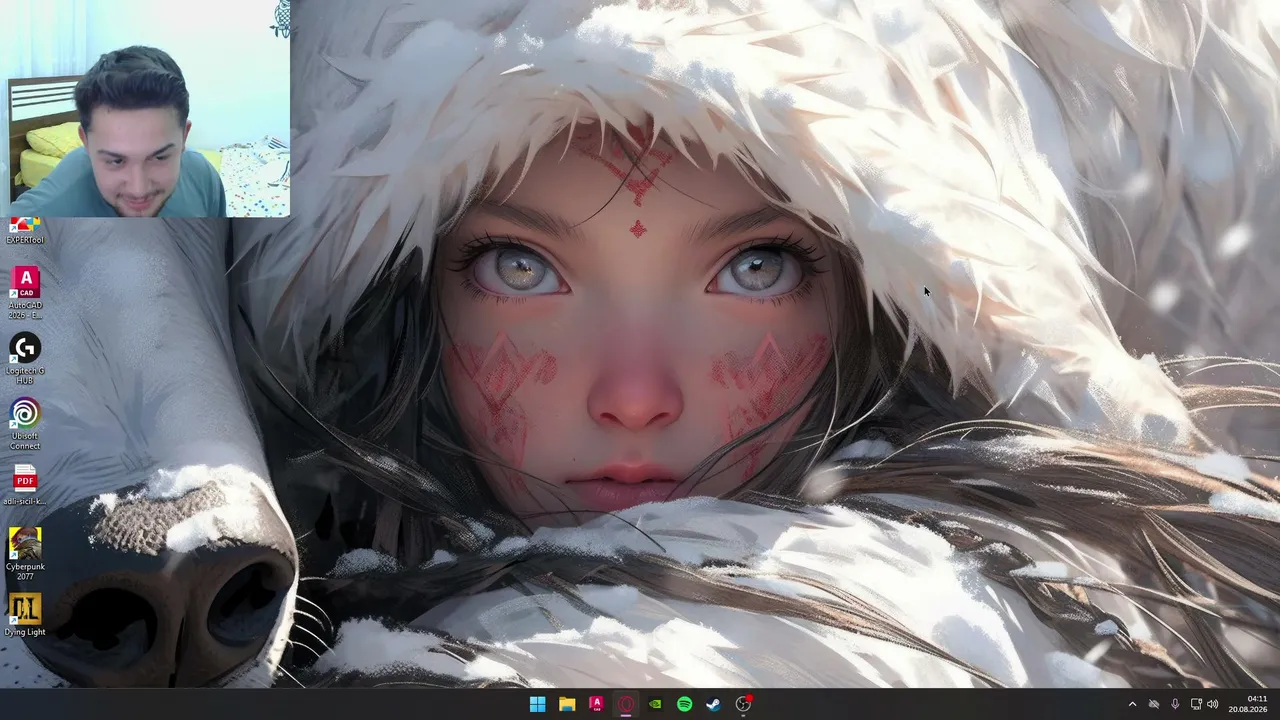The height and width of the screenshot is (720, 1280).
Task: Select the Cyberpunk 2077 desktop shortcut
Action: [x=25, y=554]
